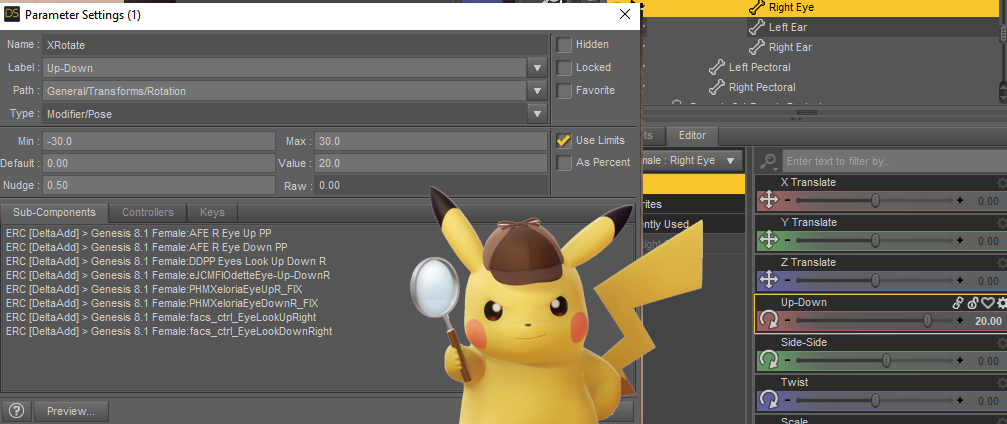This screenshot has height=424, width=1007.
Task: Click the DS icon in dialog title bar
Action: click(12, 15)
